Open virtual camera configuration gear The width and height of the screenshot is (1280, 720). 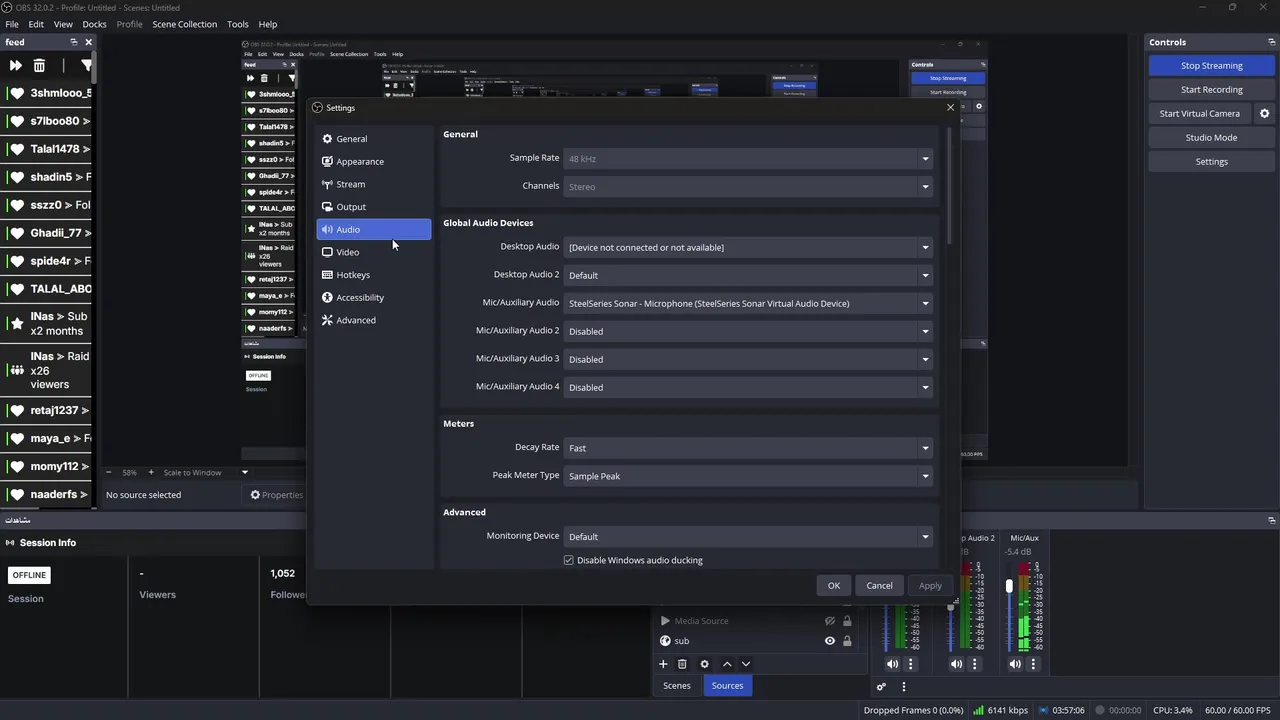pos(1264,114)
